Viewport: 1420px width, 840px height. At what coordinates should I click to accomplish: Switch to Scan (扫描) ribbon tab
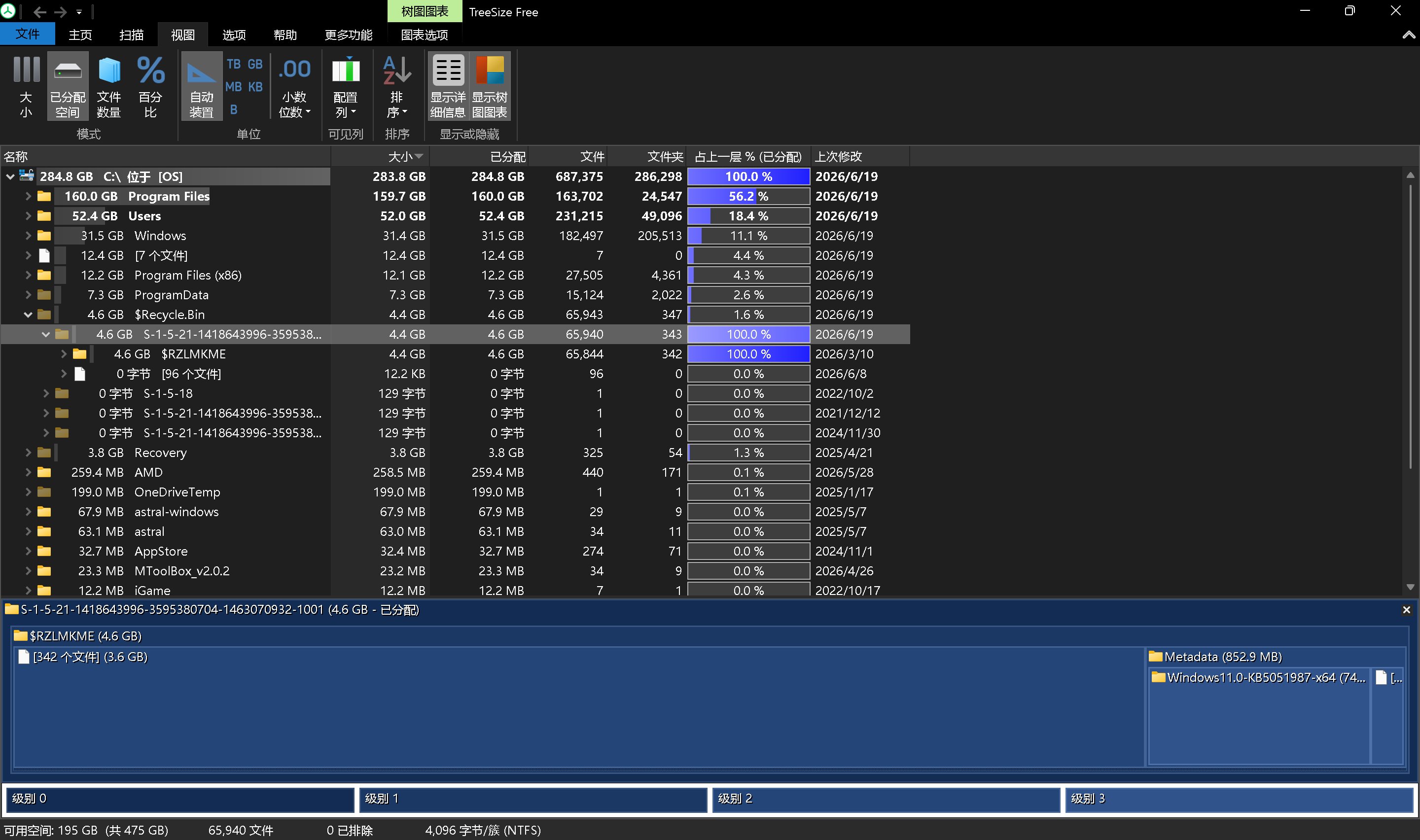(131, 35)
